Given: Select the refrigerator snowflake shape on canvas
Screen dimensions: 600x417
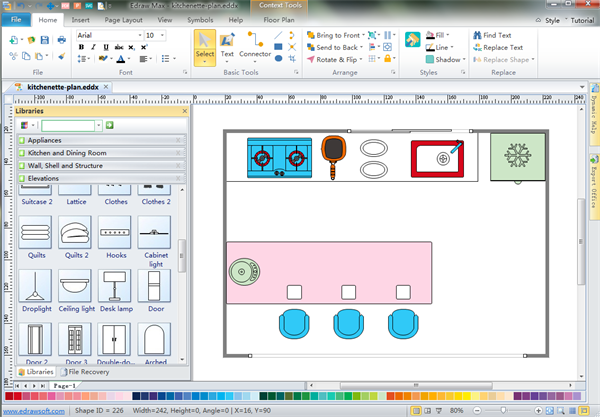Looking at the screenshot, I should coord(518,156).
